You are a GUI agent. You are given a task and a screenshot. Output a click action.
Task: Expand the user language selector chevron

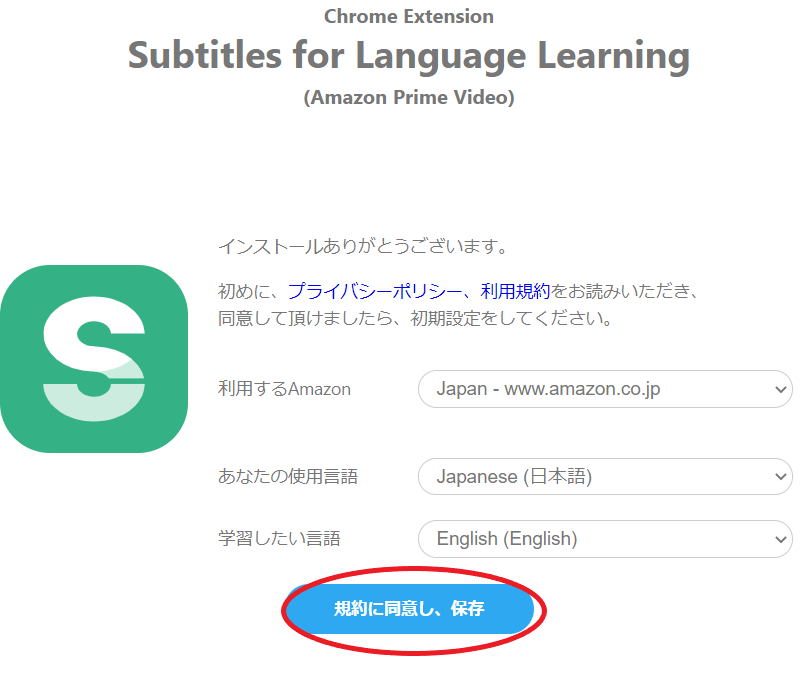pyautogui.click(x=778, y=477)
